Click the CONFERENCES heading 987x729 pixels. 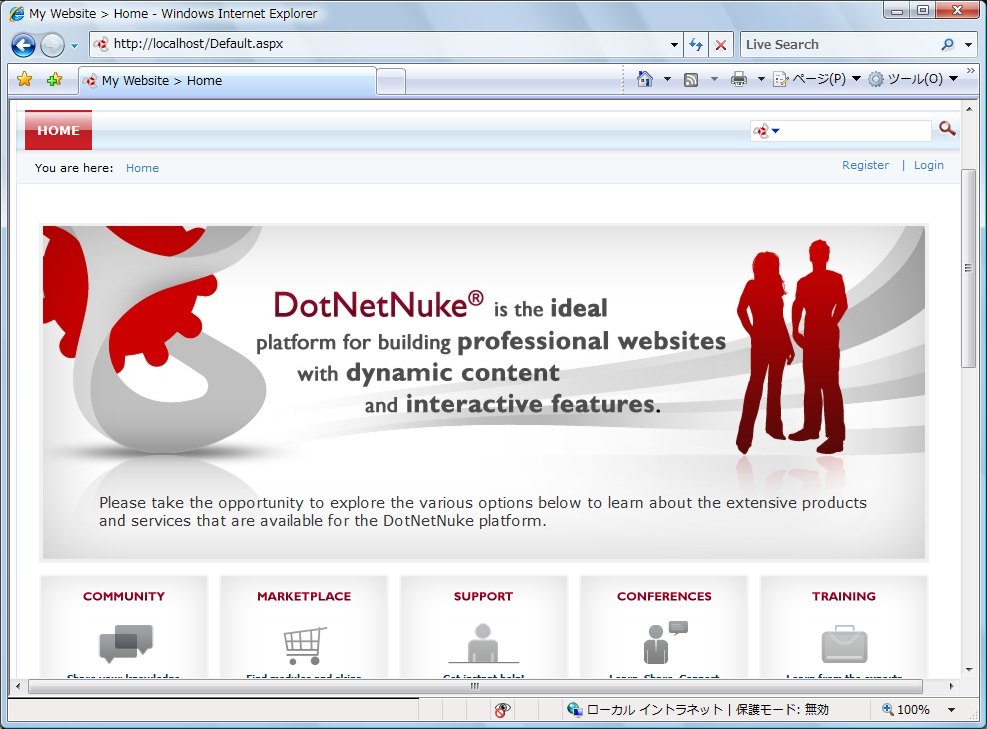click(664, 596)
